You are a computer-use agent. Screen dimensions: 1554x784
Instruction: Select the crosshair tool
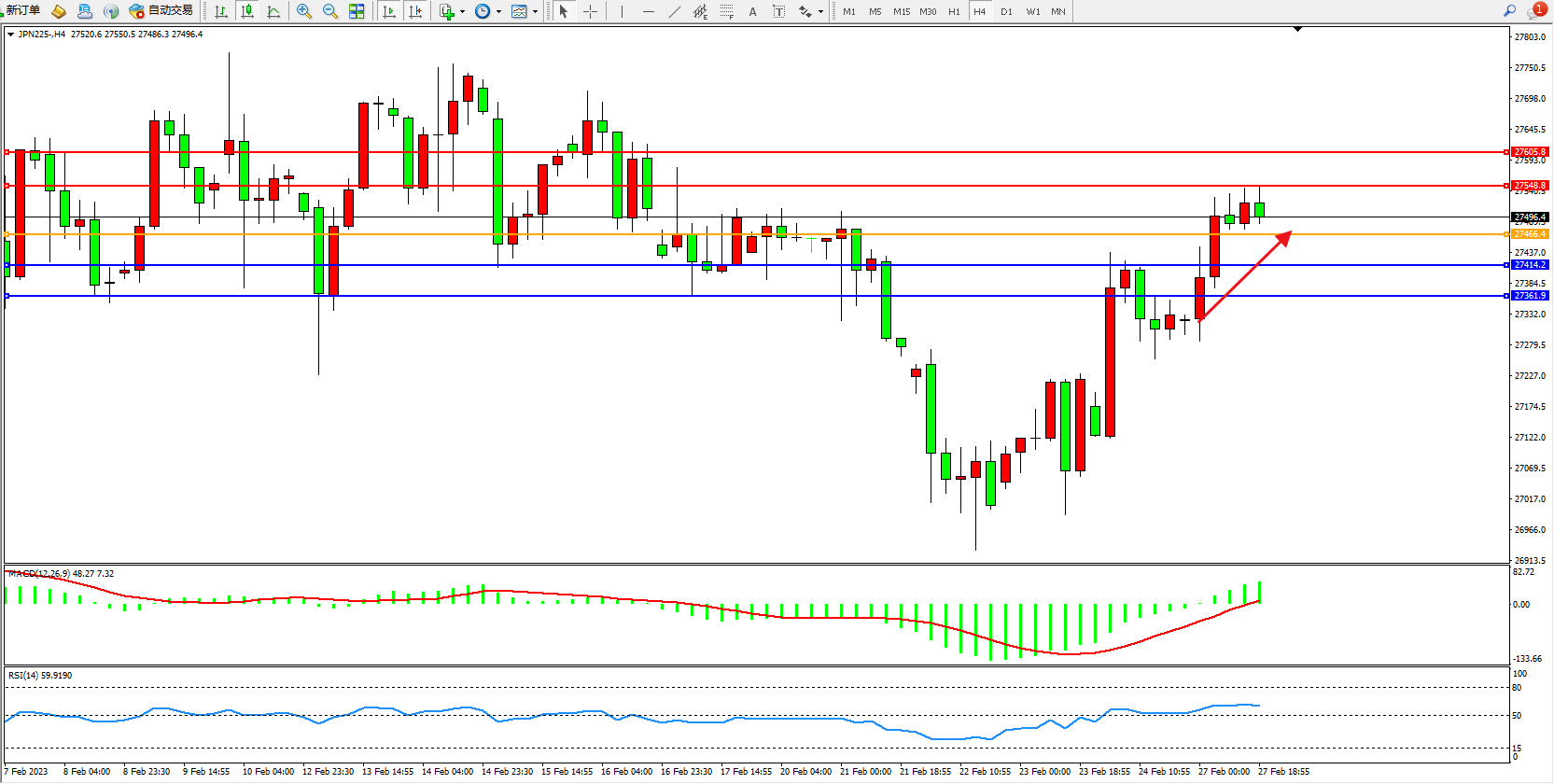click(590, 11)
